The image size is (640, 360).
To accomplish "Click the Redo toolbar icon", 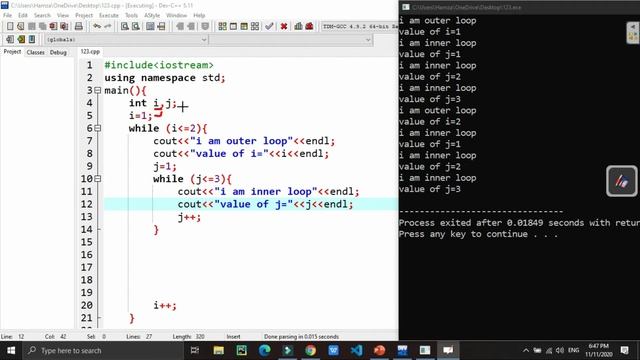I will click(108, 27).
